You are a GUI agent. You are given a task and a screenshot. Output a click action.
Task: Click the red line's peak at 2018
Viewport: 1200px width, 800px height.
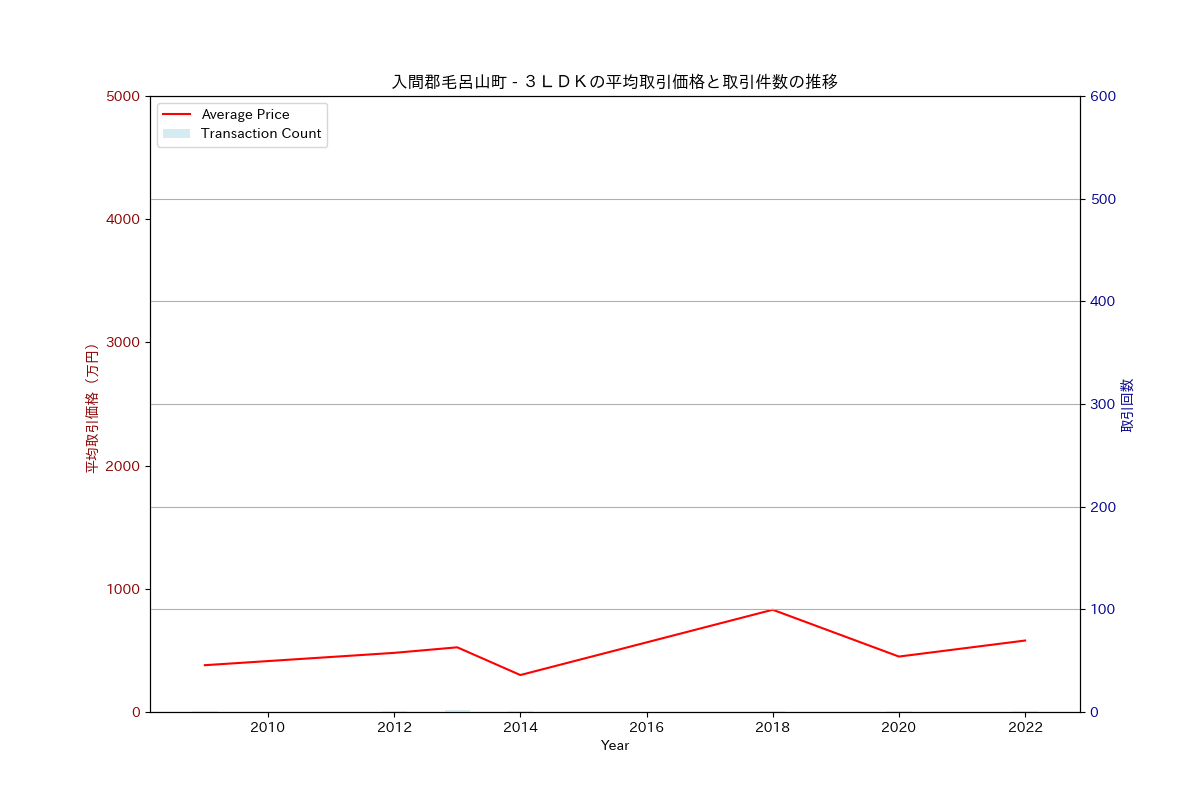point(772,609)
